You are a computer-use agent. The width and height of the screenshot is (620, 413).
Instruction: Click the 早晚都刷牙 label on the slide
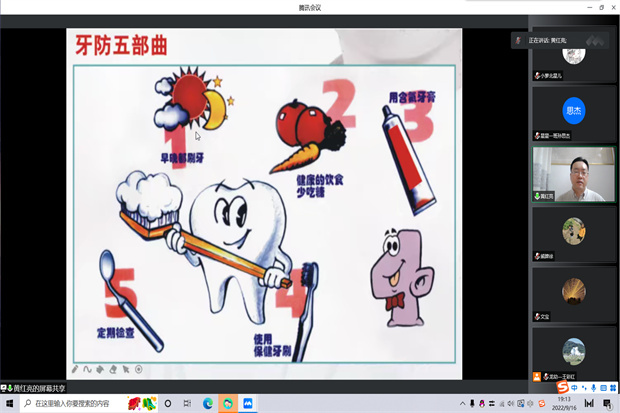coord(182,158)
